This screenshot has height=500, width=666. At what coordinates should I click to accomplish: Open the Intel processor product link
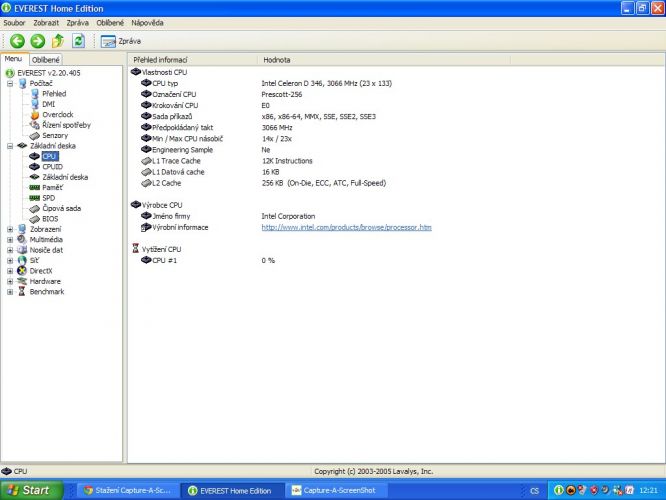coord(347,228)
